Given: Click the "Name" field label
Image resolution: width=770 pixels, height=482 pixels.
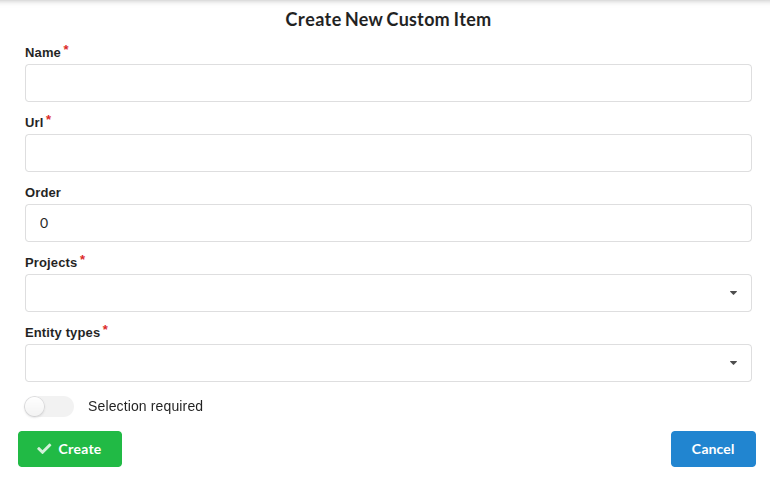Looking at the screenshot, I should coord(43,52).
